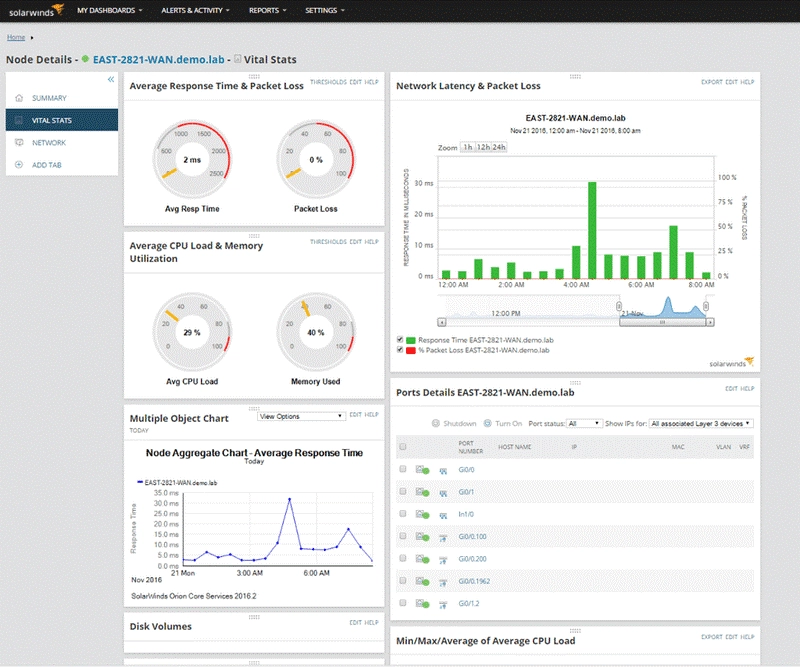Click the Summary home icon
Image resolution: width=800 pixels, height=667 pixels.
[19, 98]
